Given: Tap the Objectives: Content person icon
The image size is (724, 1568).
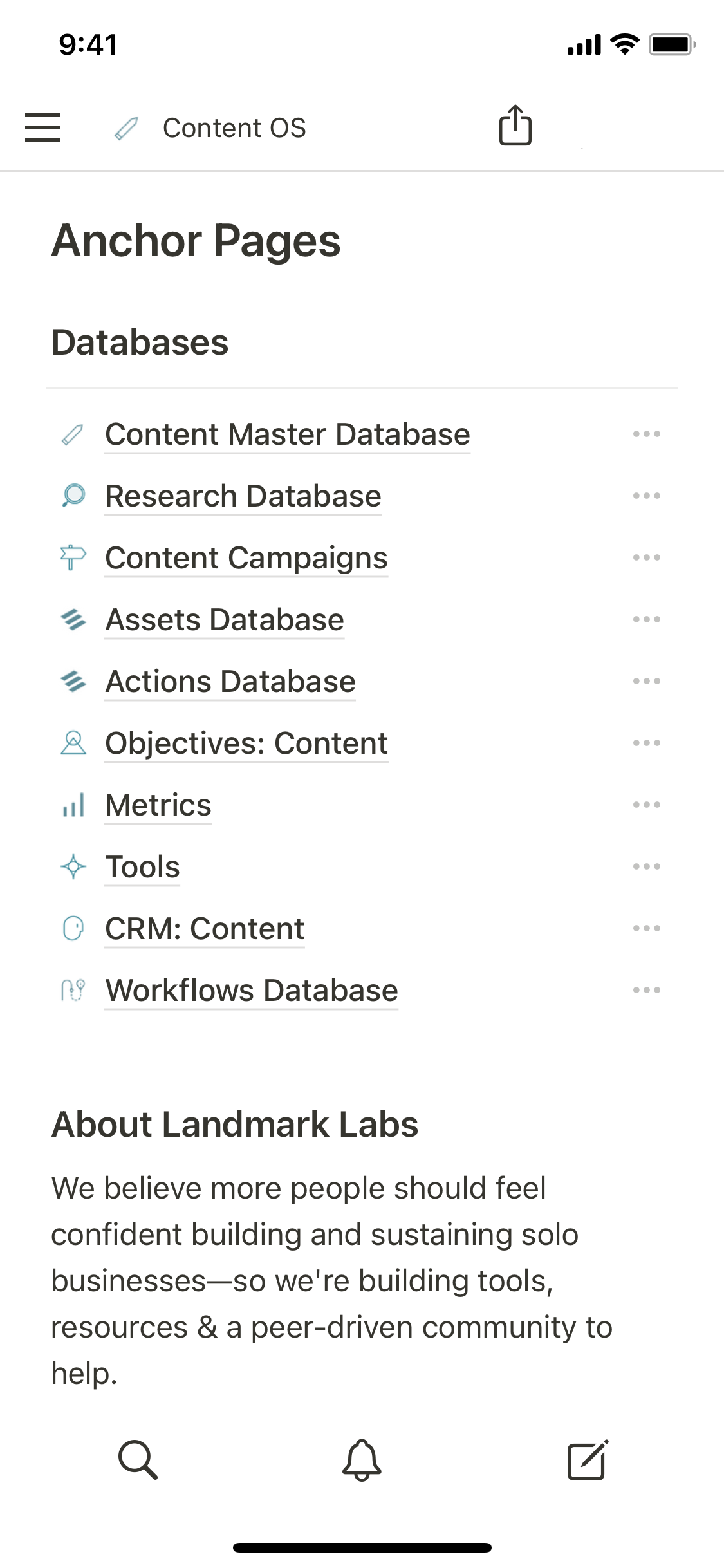Looking at the screenshot, I should tap(73, 743).
